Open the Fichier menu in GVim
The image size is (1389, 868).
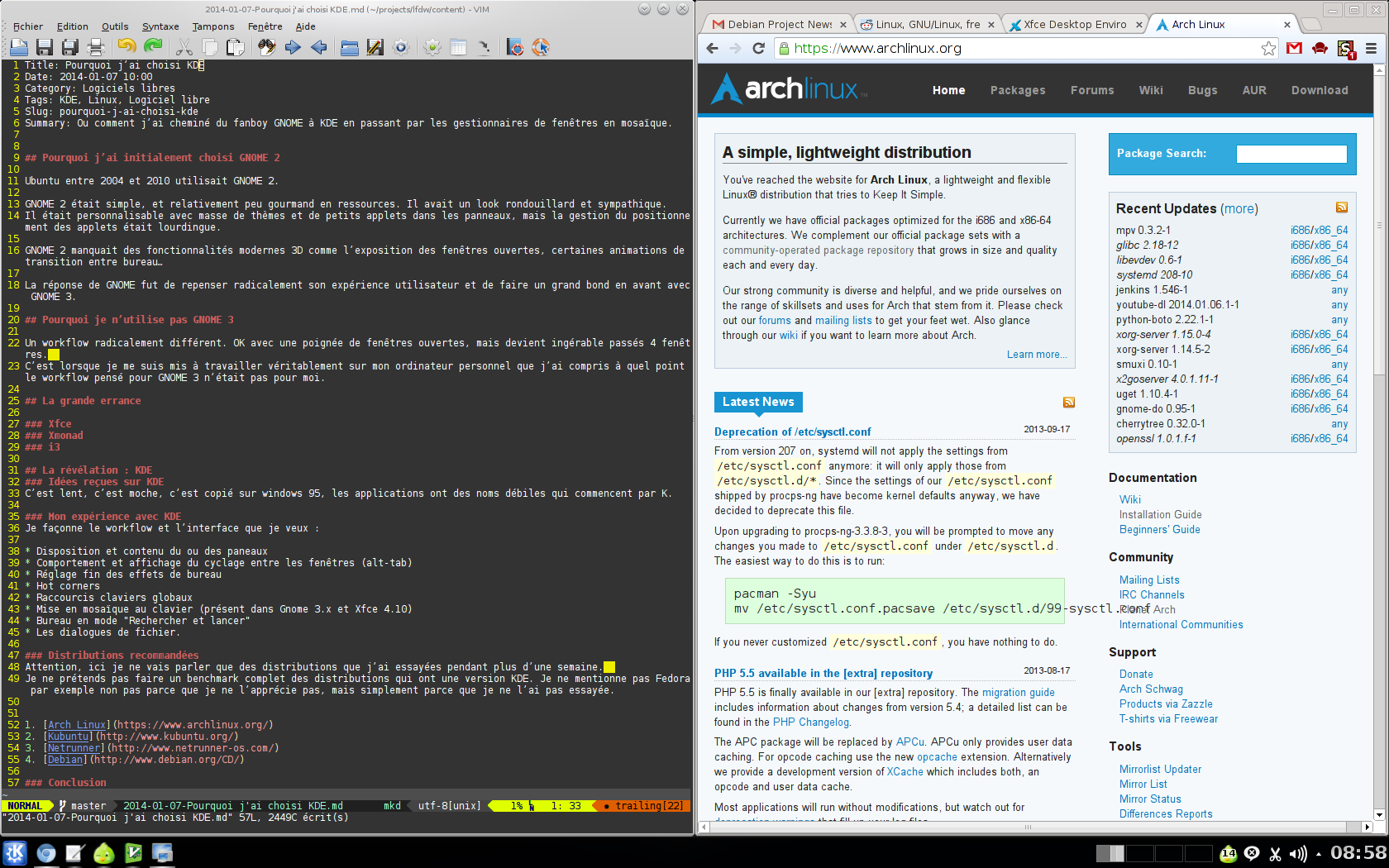(x=28, y=26)
